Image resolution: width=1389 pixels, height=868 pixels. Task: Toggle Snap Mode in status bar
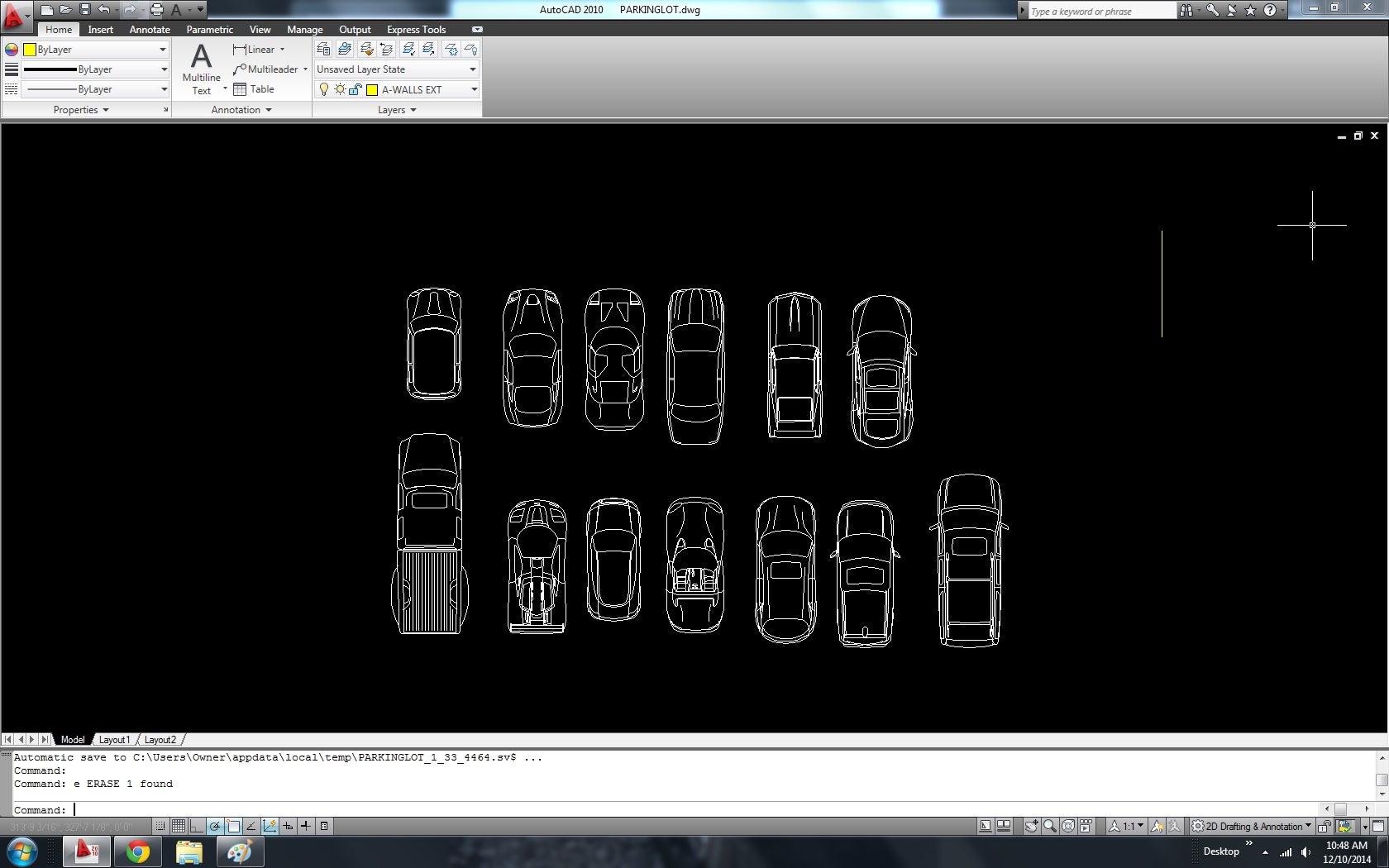click(x=160, y=826)
